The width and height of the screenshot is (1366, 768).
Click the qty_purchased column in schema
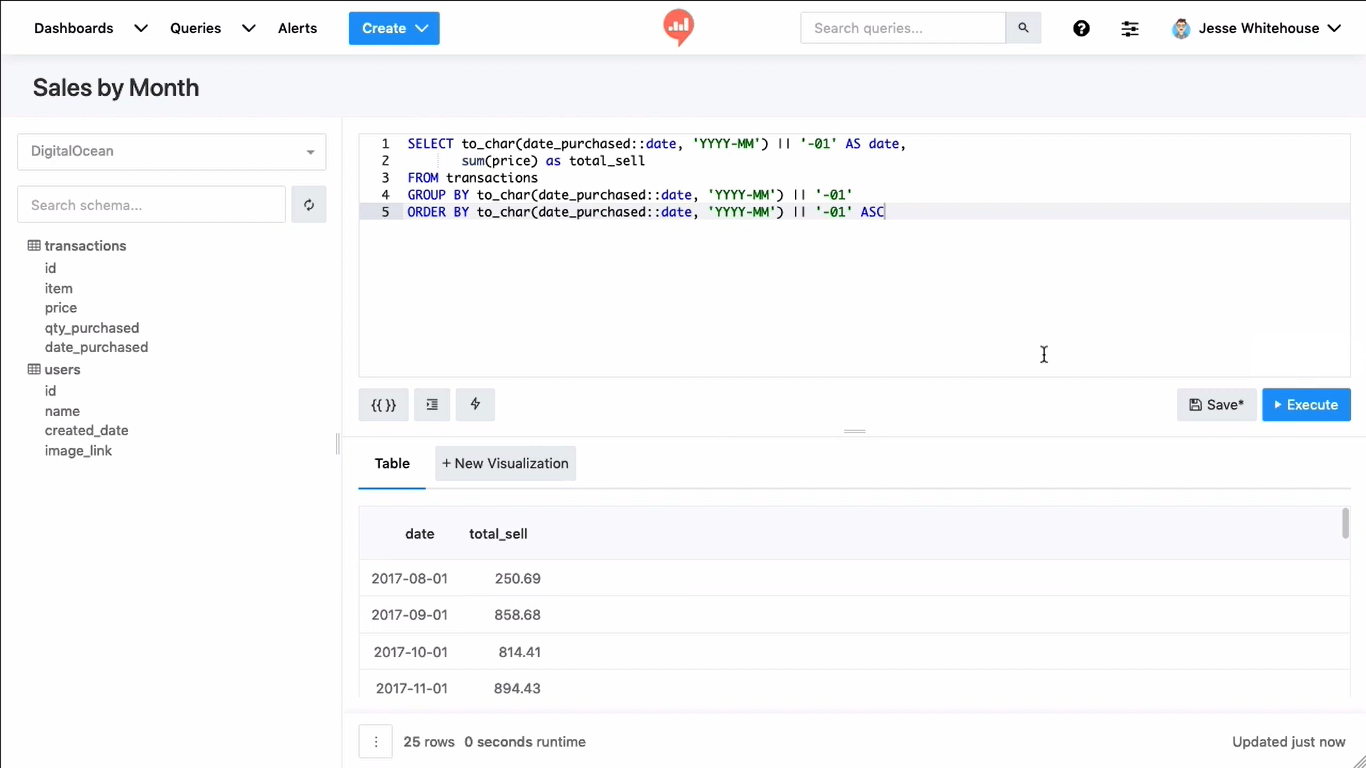(x=92, y=328)
